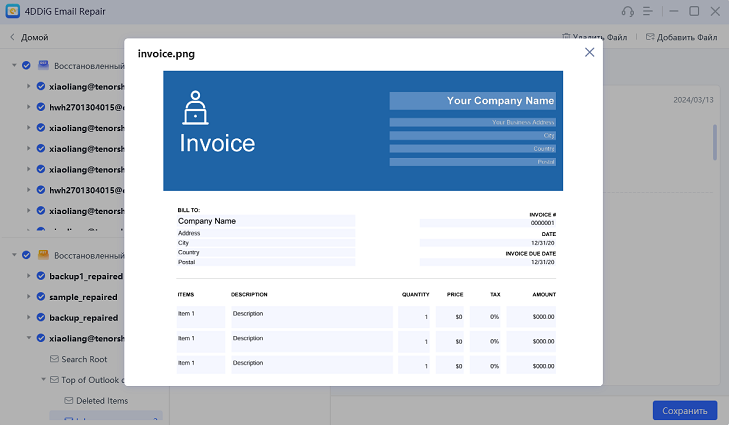Click the Сохранить save button
Screen dimensions: 729x425
684,410
